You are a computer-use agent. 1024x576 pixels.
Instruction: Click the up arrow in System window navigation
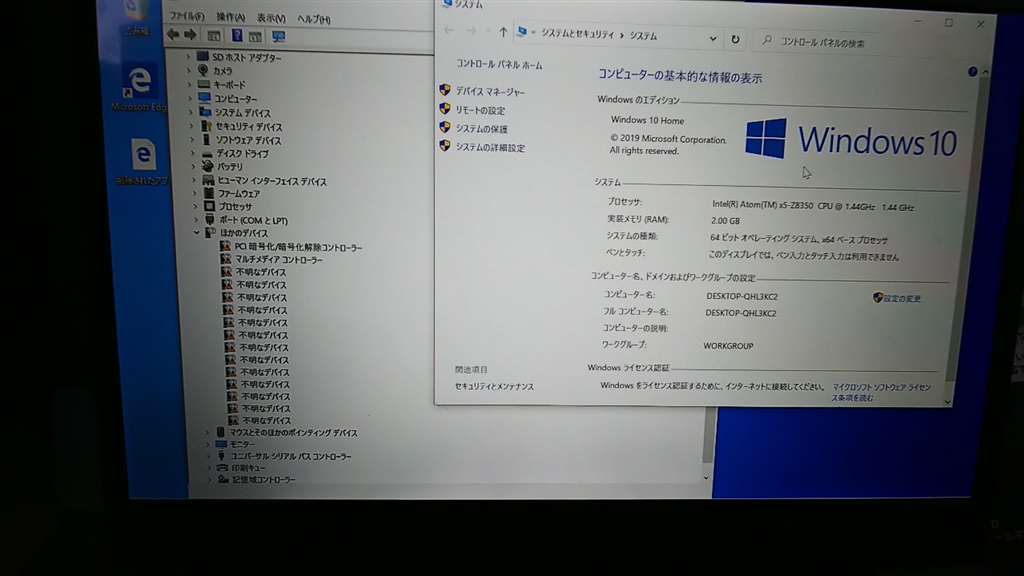(503, 32)
